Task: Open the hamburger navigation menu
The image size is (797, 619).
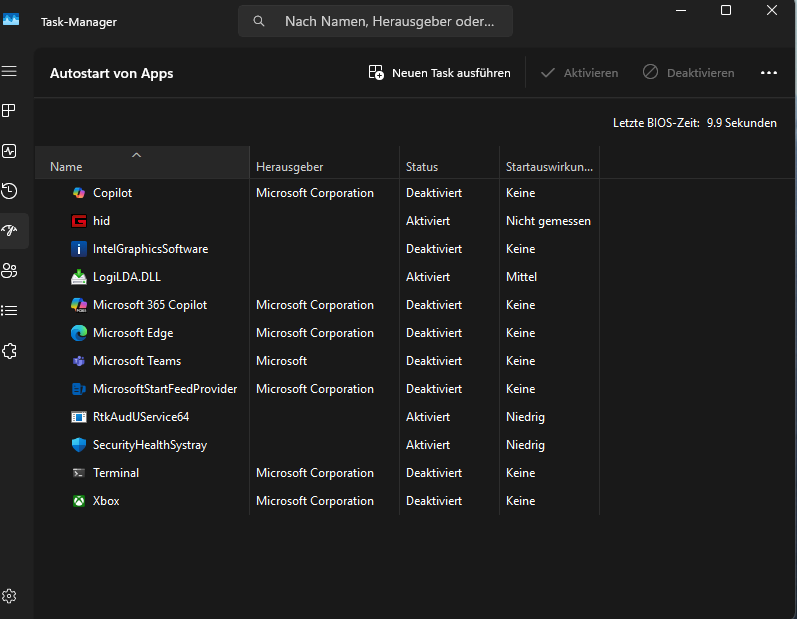Action: click(9, 71)
